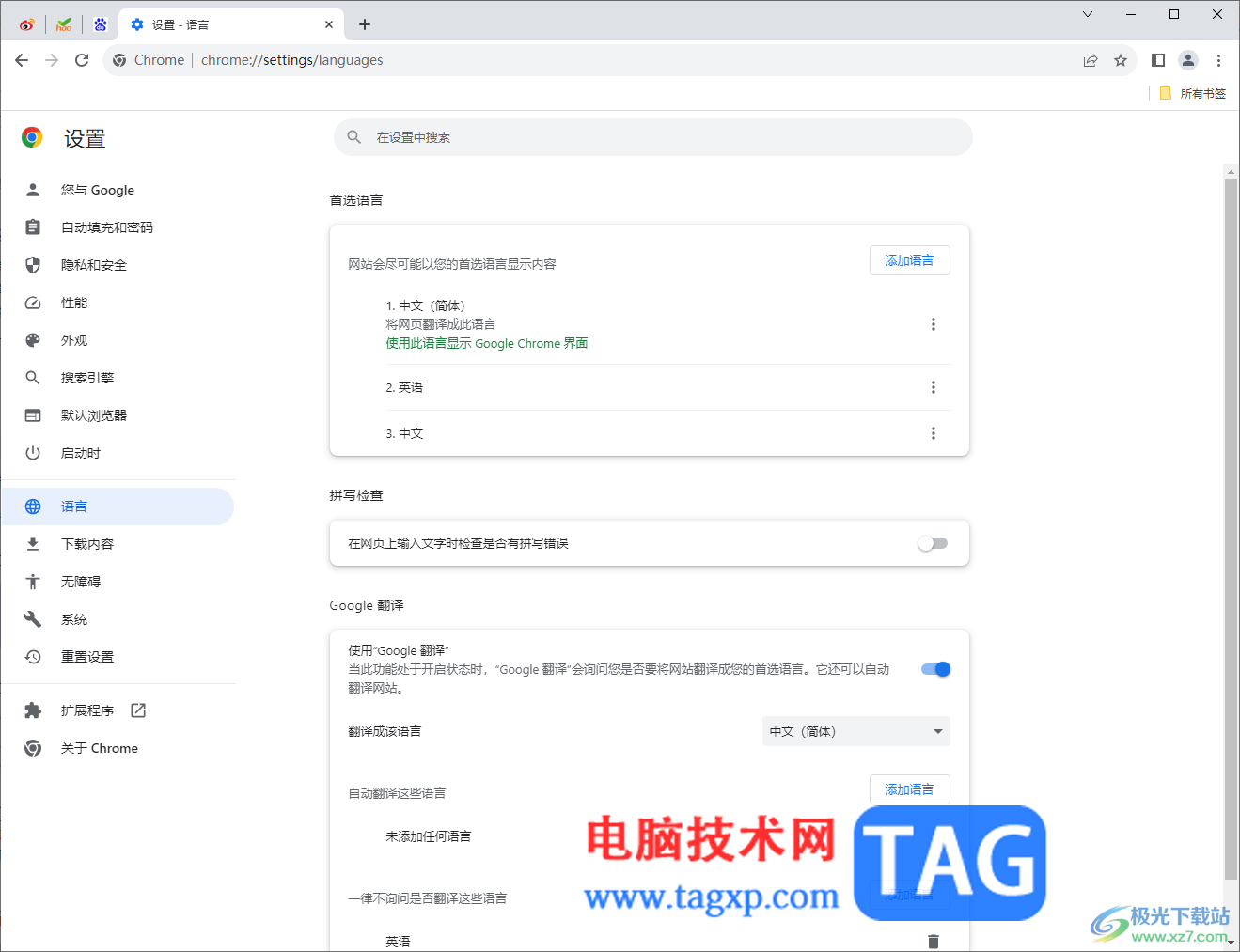
Task: Toggle the 使用 Google 翻译 switch
Action: click(935, 669)
